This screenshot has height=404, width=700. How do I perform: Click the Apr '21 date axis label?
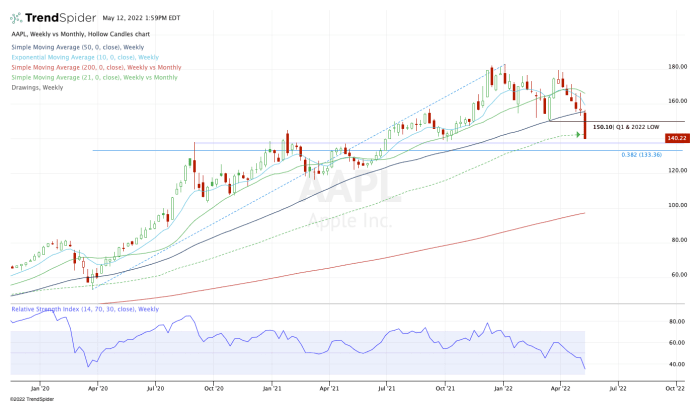329,388
